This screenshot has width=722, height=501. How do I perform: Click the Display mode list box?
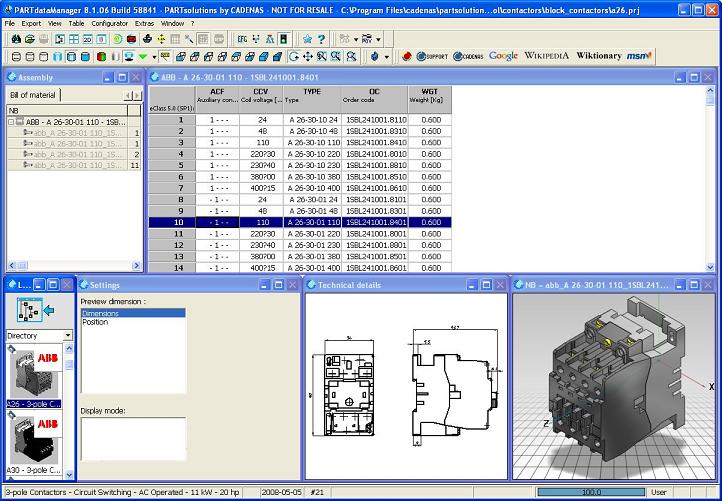[133, 439]
